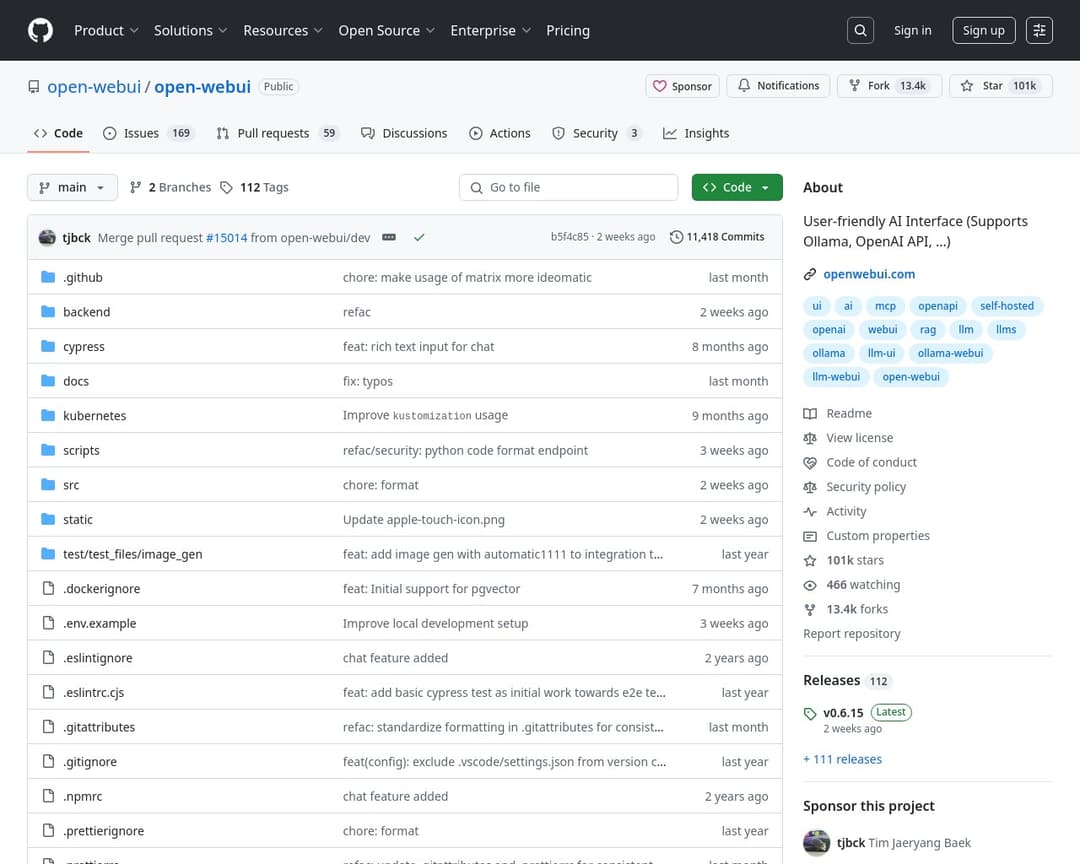
Task: Open the backend folder icon
Action: tap(48, 311)
